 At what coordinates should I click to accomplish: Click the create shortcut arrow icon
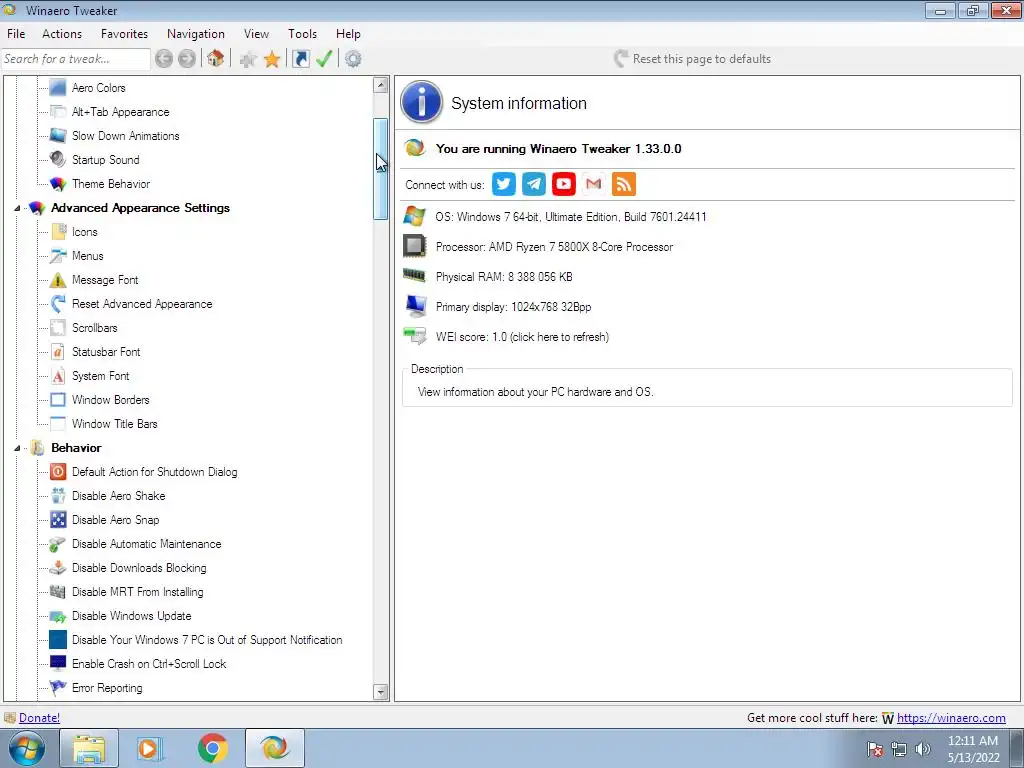300,59
